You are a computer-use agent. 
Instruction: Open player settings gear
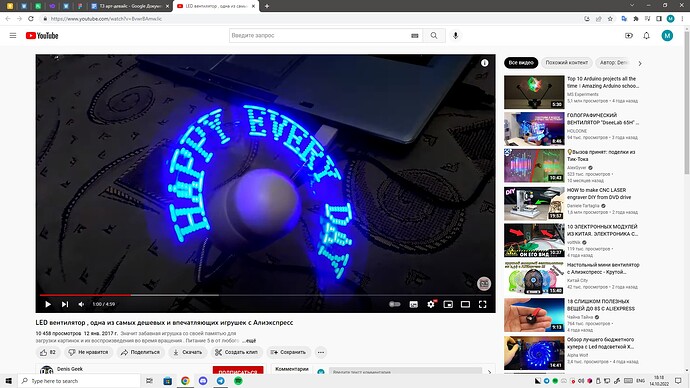tap(431, 304)
